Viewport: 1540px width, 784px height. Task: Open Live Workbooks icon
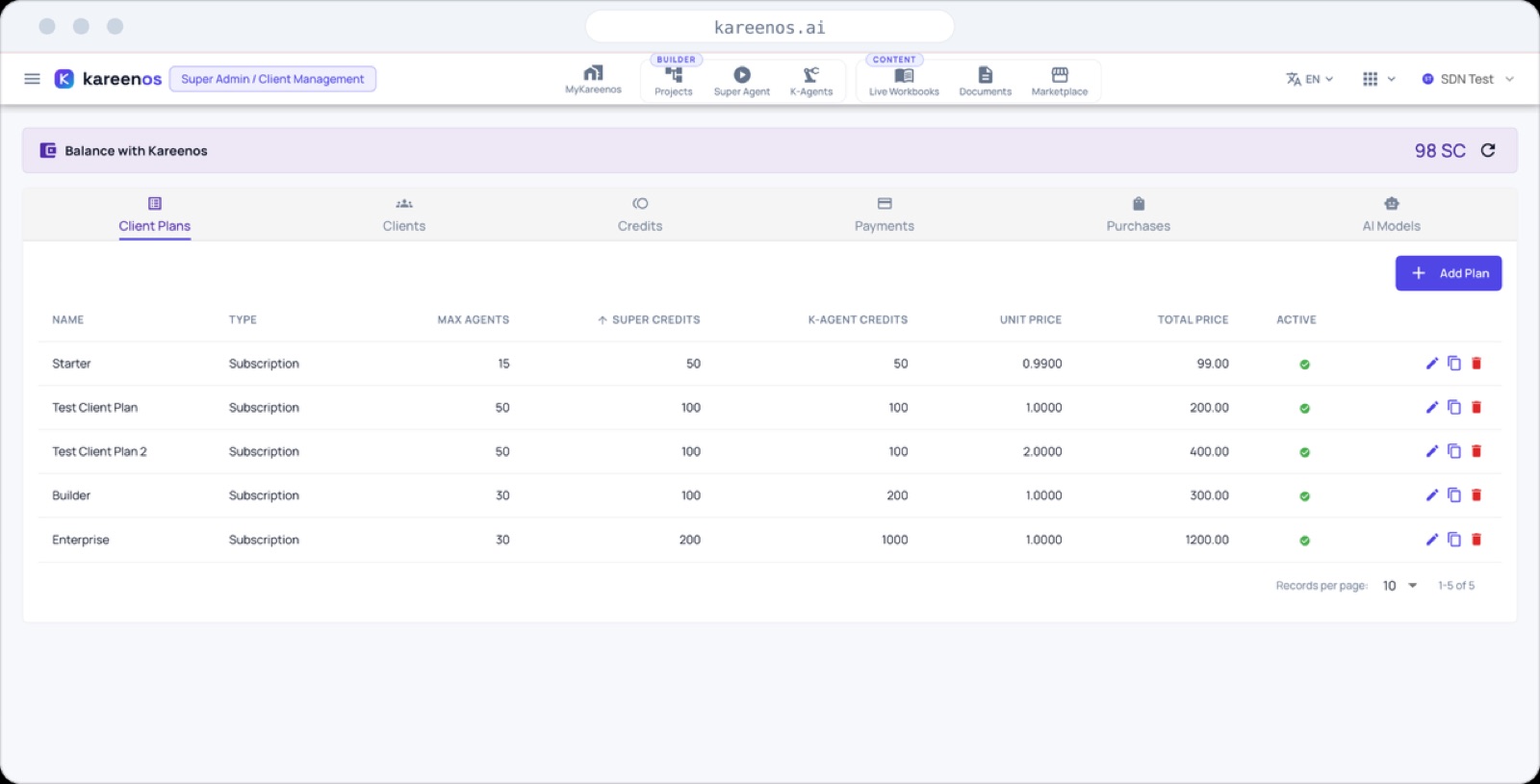pos(904,81)
